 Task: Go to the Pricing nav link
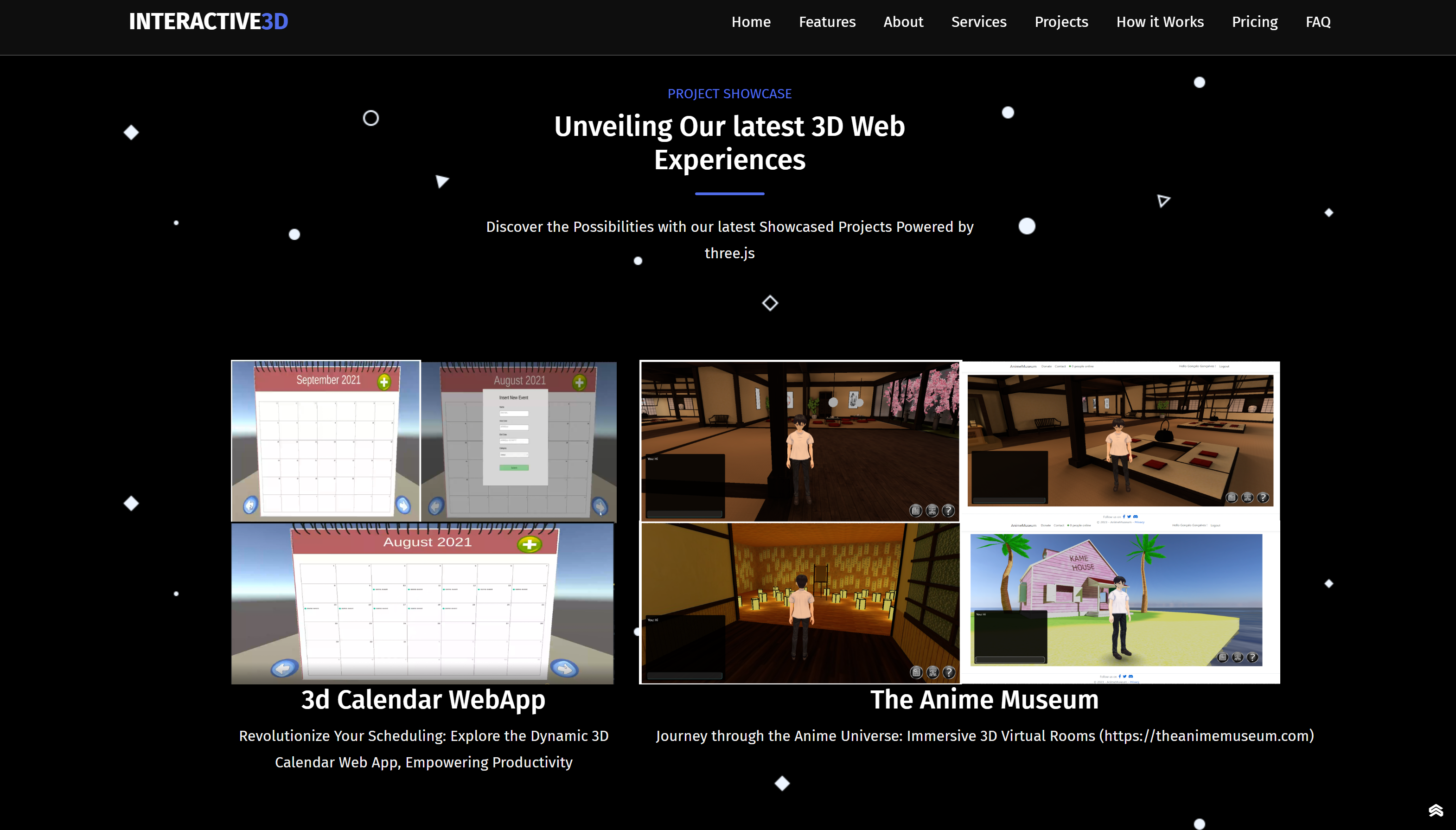click(1254, 22)
